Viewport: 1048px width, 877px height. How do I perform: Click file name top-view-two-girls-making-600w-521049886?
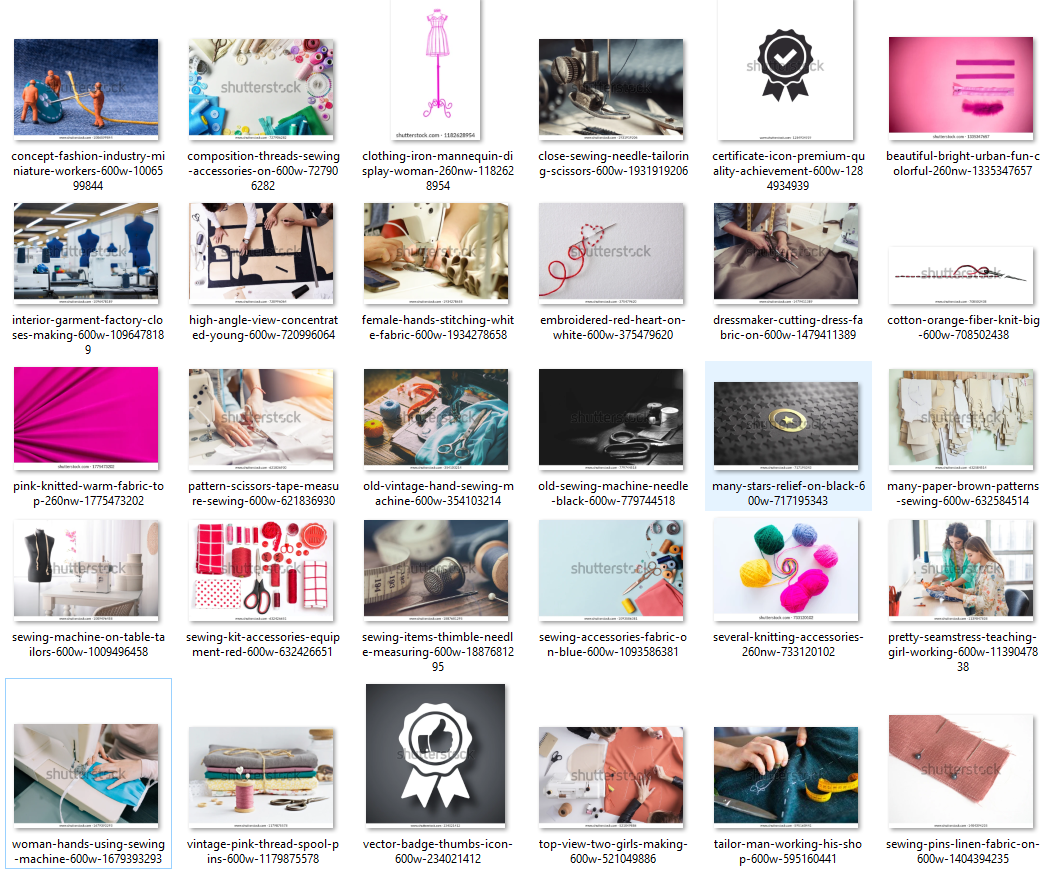click(x=613, y=851)
